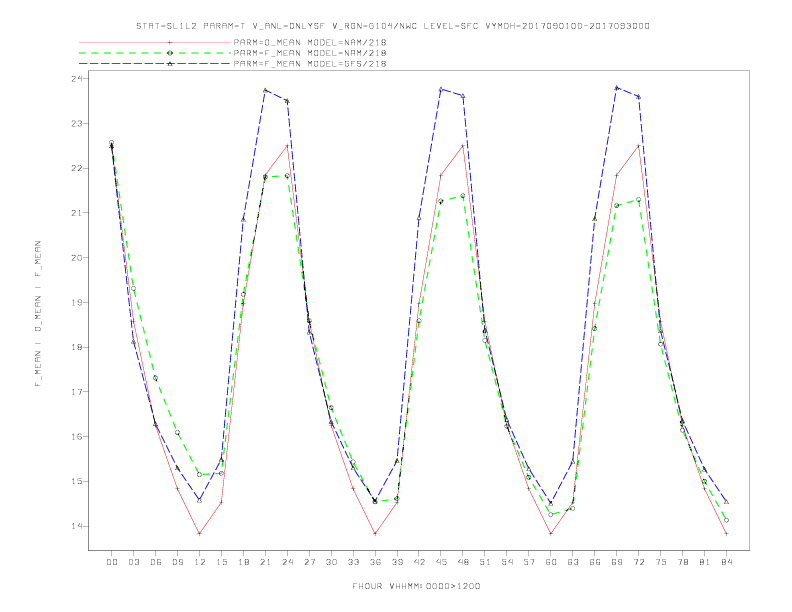Click y-axis tick value 18
The image size is (792, 612).
[77, 347]
